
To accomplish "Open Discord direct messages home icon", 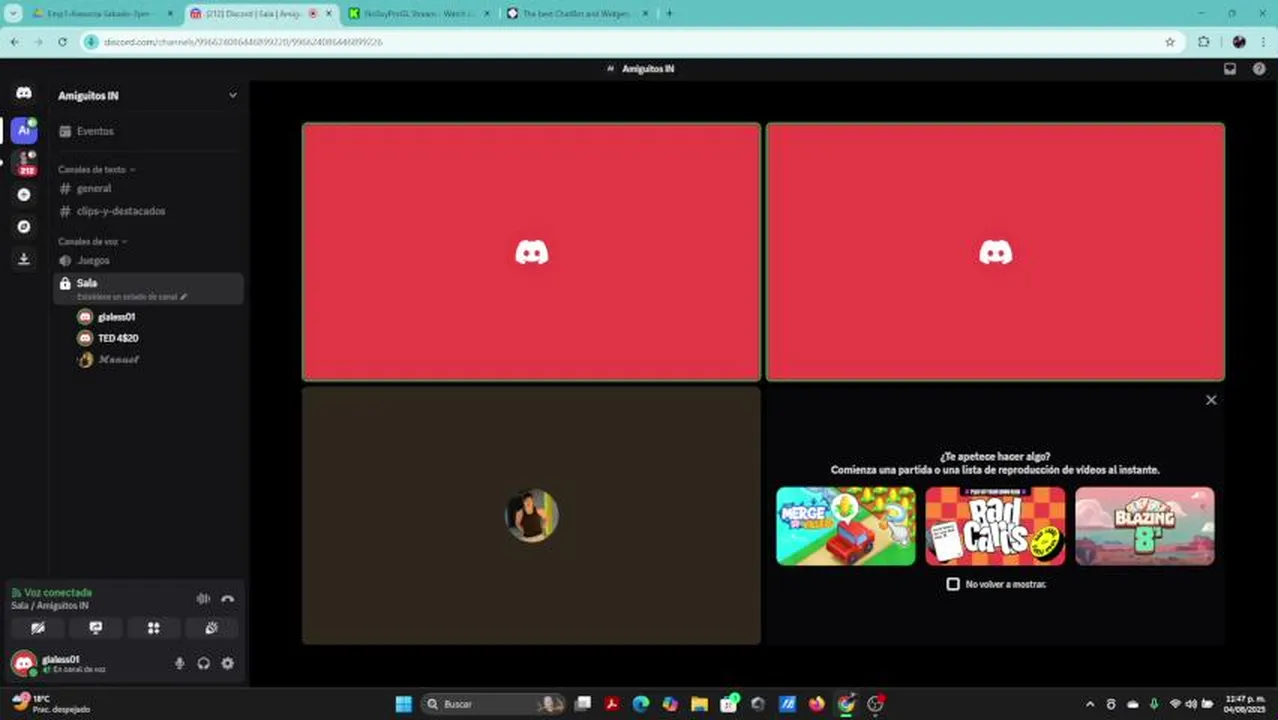I will (24, 92).
